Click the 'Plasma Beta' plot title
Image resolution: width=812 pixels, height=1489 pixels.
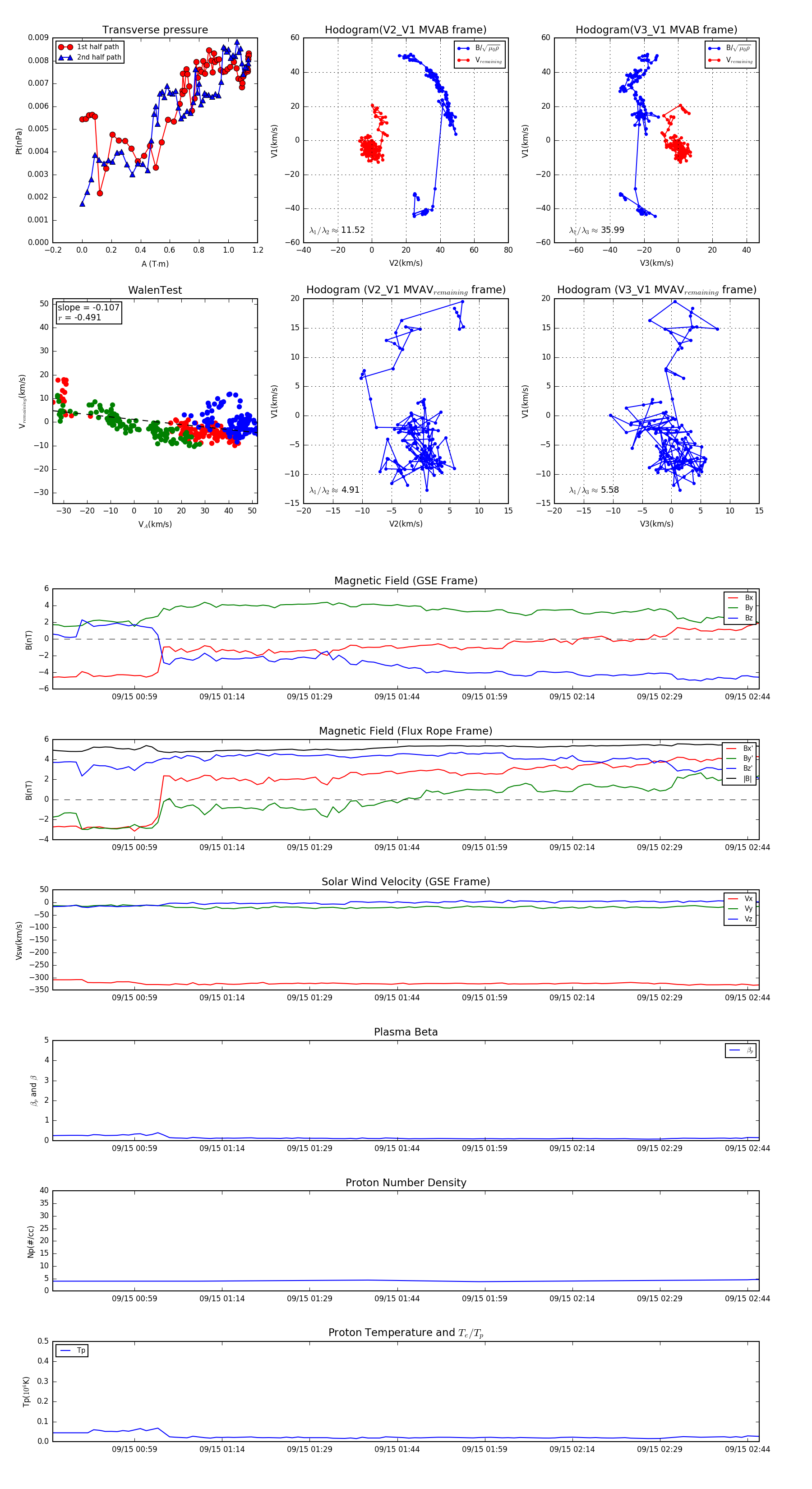(x=406, y=1032)
